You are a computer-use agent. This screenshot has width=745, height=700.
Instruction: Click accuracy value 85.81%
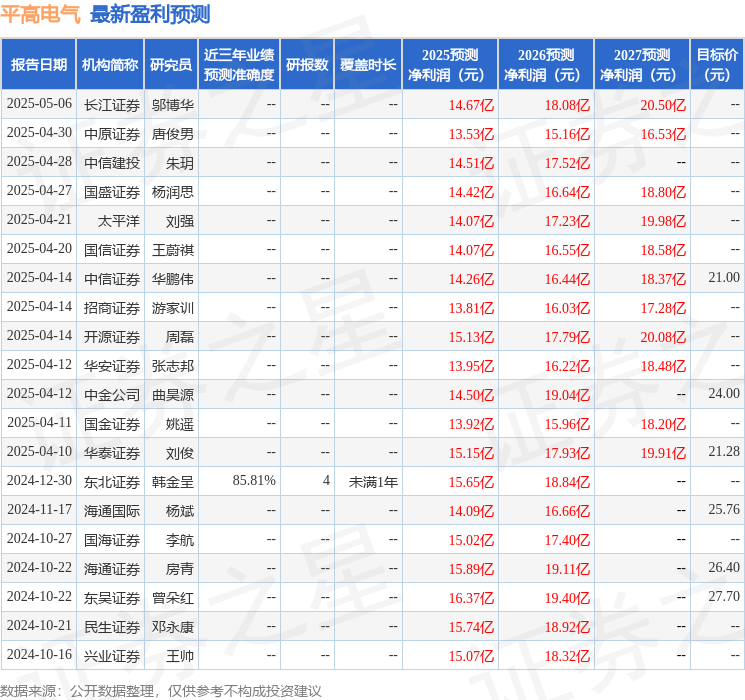pos(254,480)
